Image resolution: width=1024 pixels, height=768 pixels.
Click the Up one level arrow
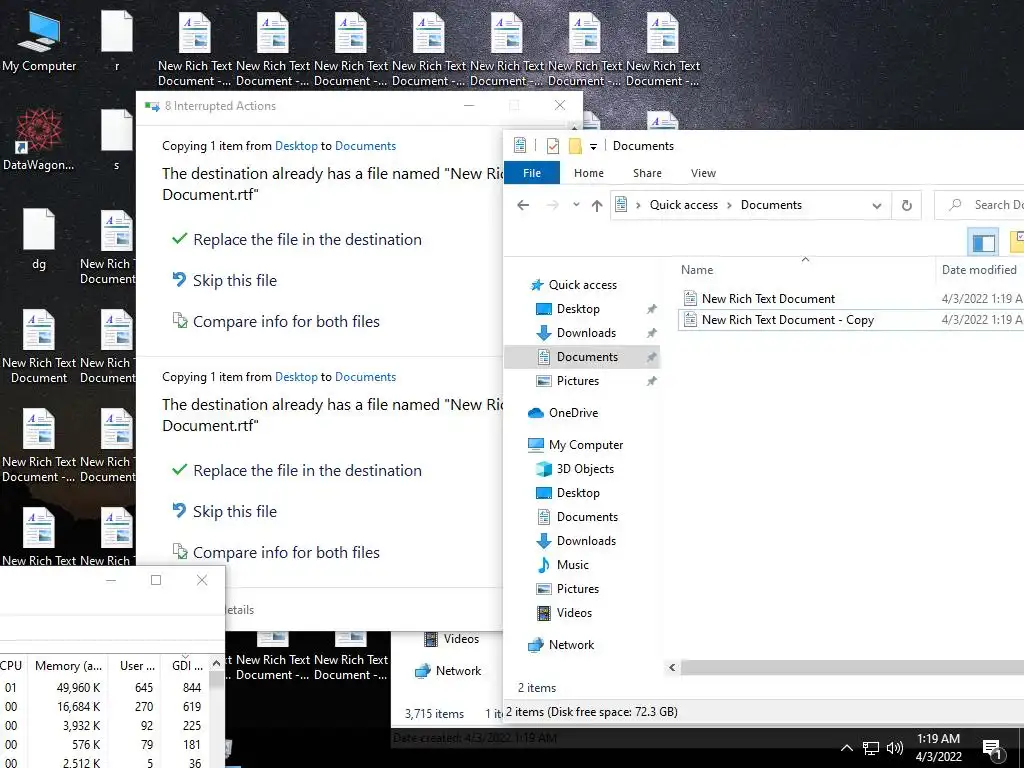pyautogui.click(x=597, y=205)
